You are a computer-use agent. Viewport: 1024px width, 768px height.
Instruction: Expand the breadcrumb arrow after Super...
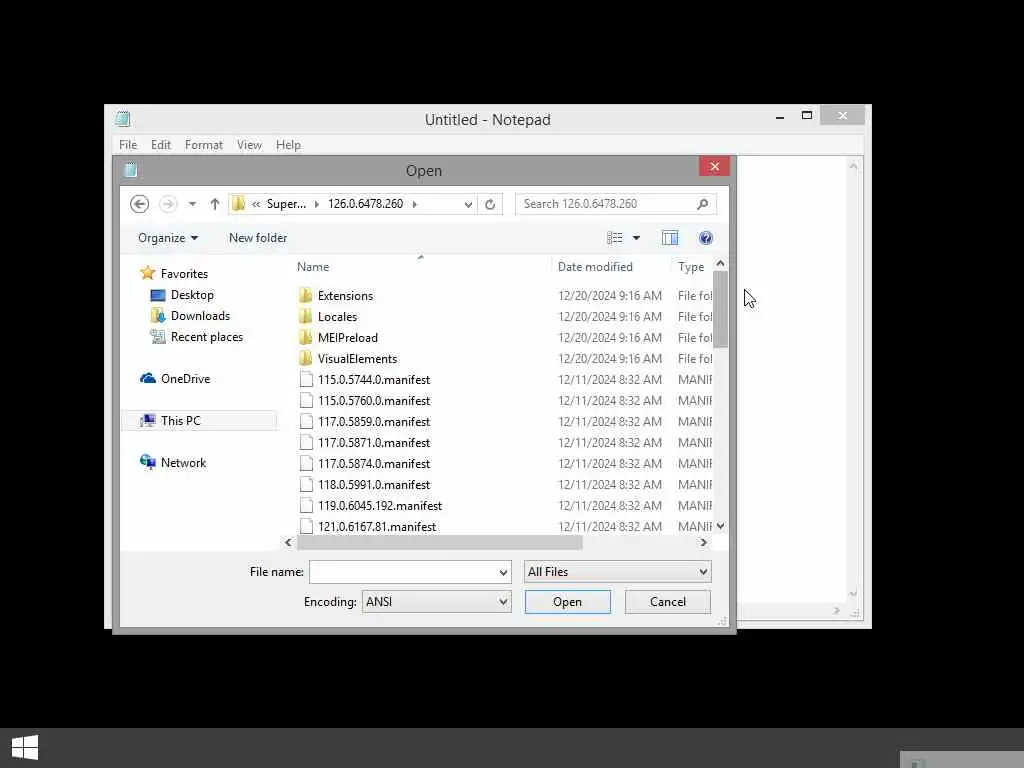pyautogui.click(x=317, y=204)
